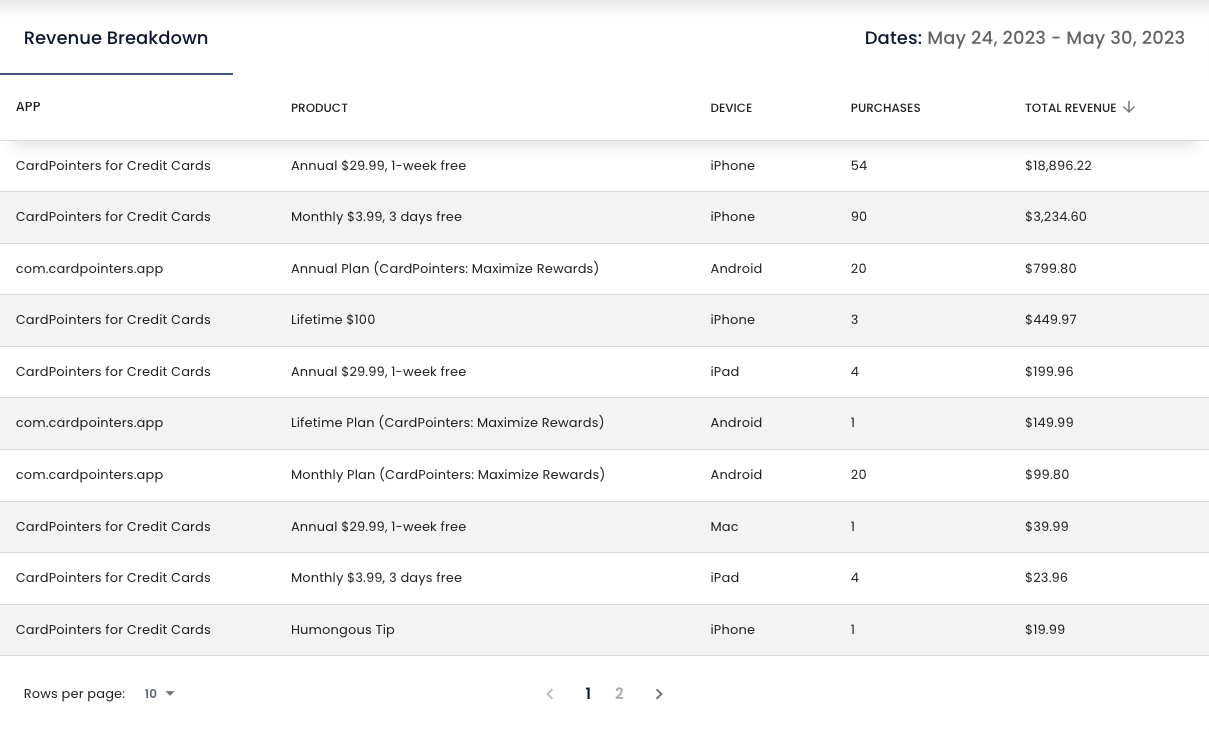Click CardPointers for Credit Cards in the Mac row
The height and width of the screenshot is (732, 1209).
[x=113, y=527]
